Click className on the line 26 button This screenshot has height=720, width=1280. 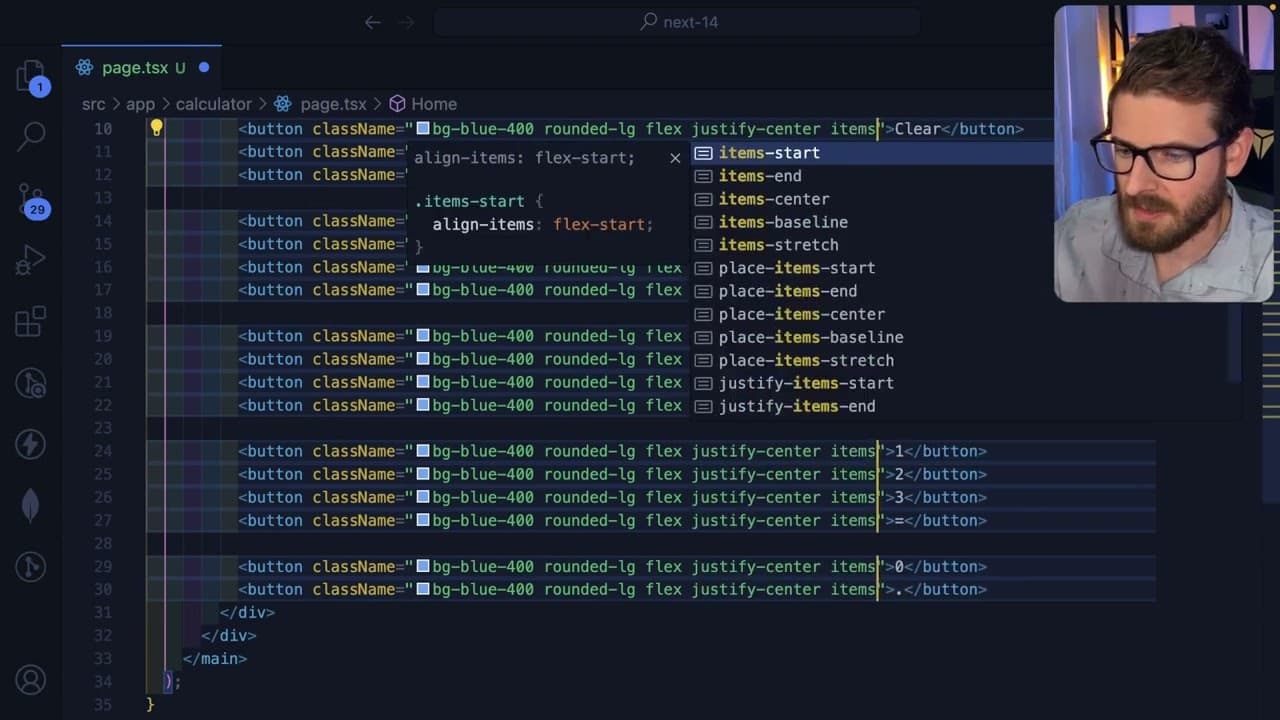tap(354, 497)
